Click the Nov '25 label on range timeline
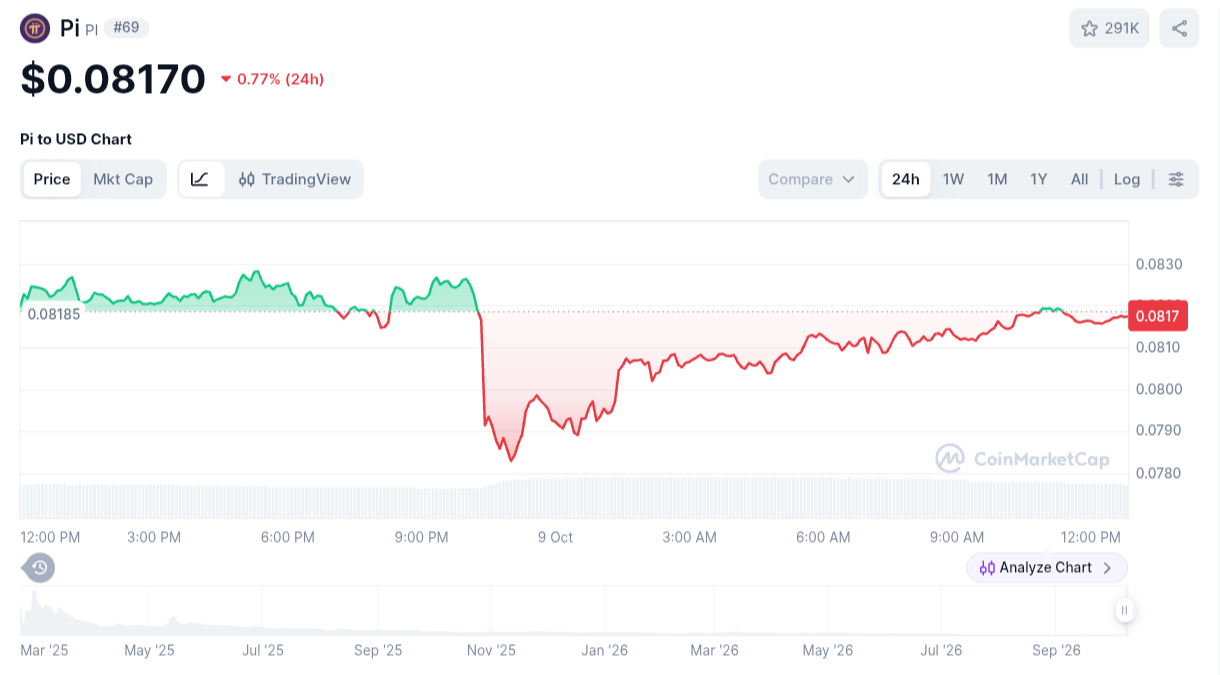The image size is (1220, 675). [x=491, y=650]
